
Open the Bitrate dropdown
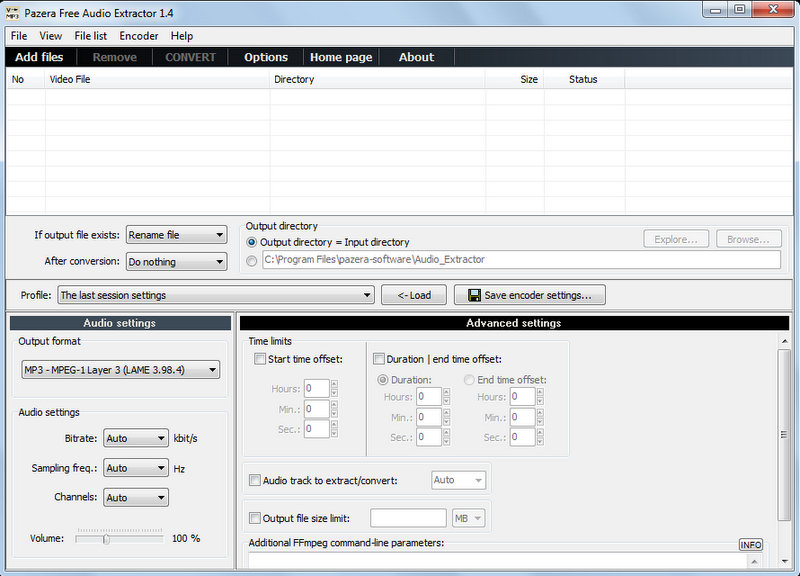pyautogui.click(x=136, y=438)
